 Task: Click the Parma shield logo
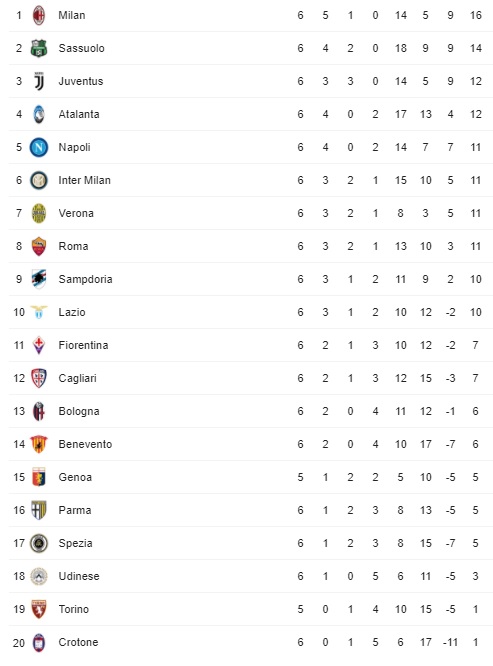(39, 510)
